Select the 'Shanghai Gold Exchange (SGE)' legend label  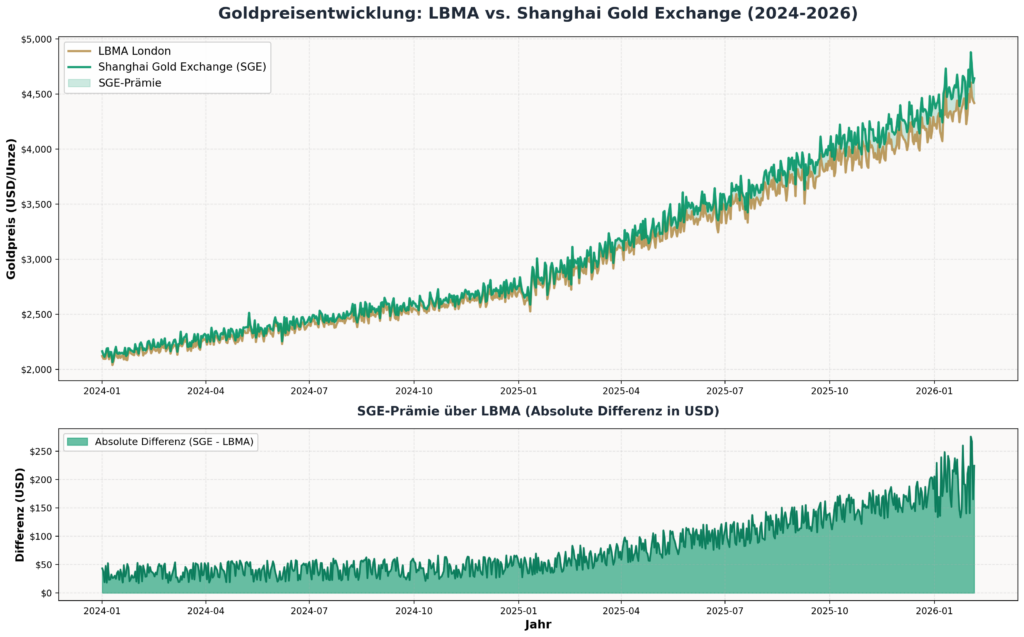coord(182,67)
